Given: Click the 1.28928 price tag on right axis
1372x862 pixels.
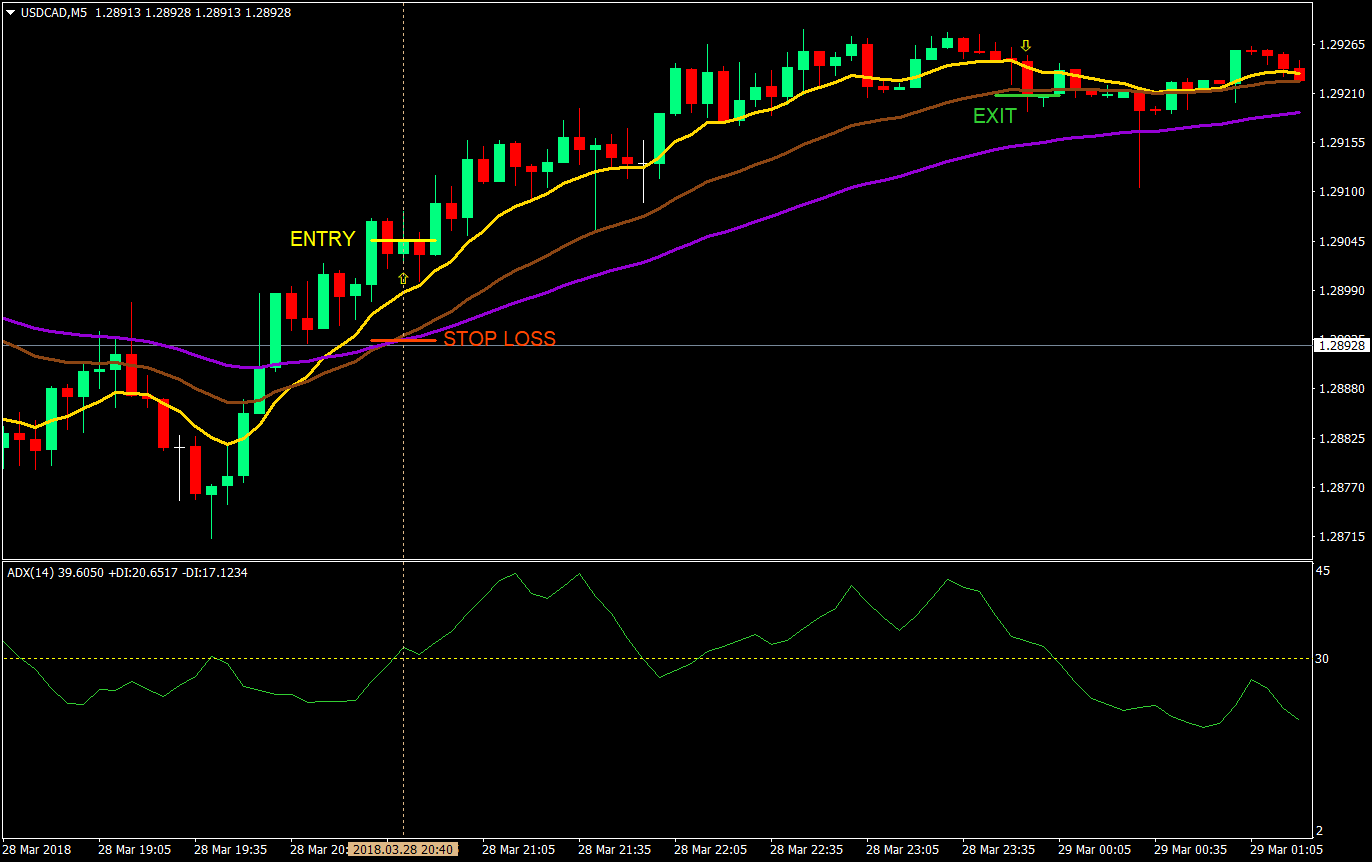Looking at the screenshot, I should 1341,345.
